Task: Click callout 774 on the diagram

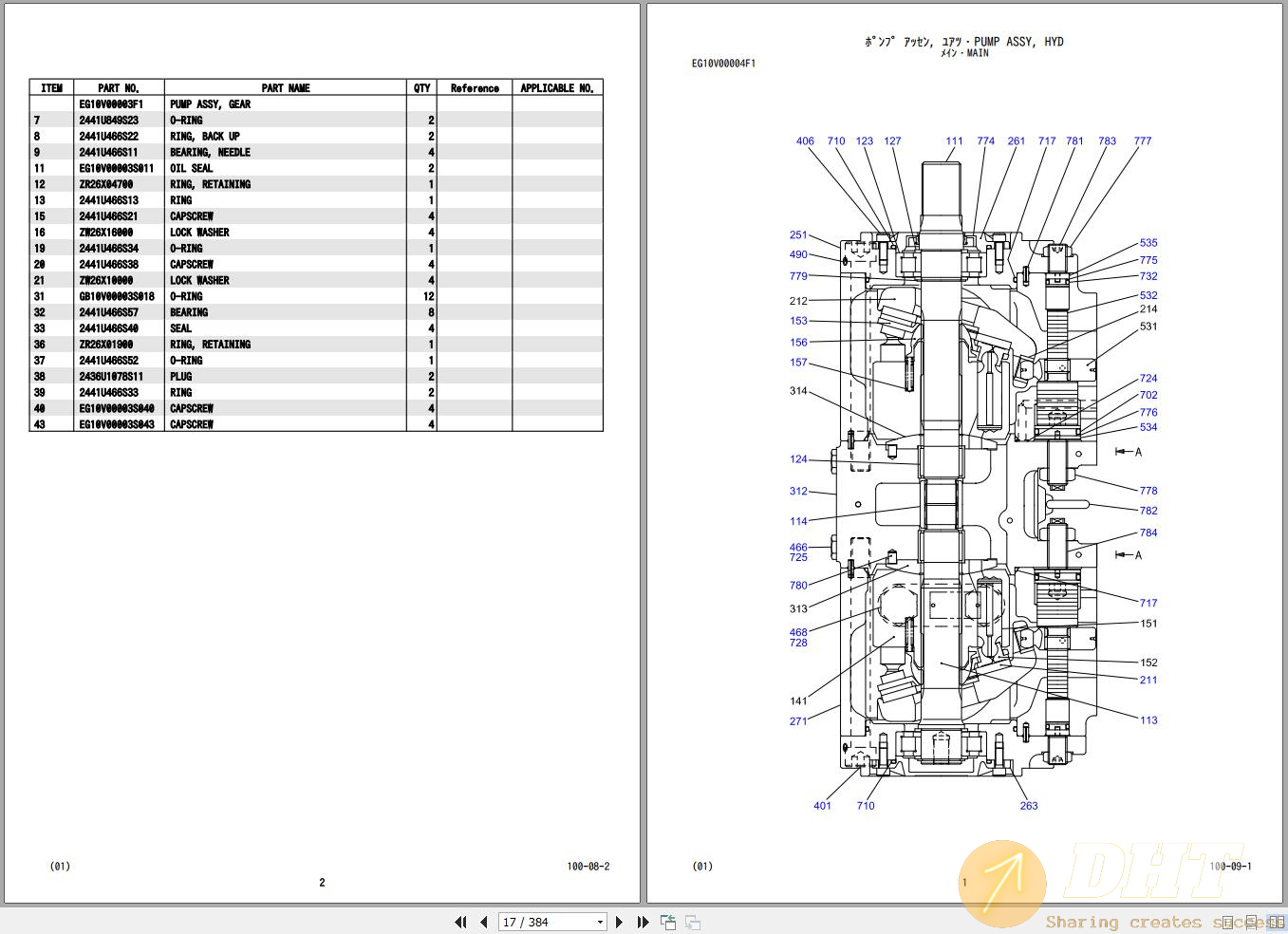Action: tap(986, 140)
